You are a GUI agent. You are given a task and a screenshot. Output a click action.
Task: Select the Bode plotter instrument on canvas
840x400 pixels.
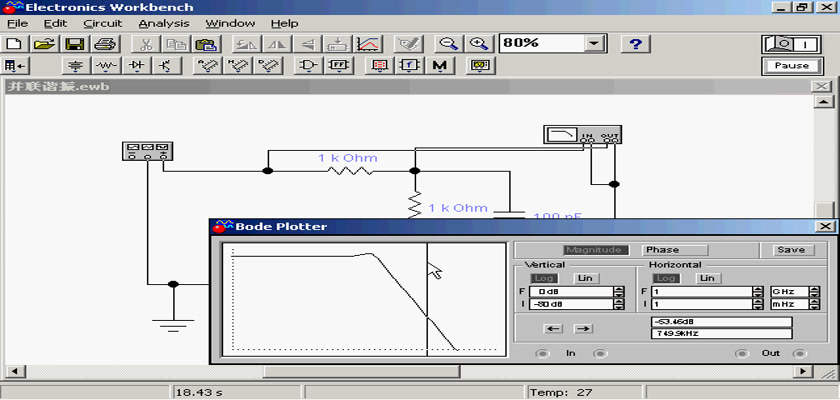point(582,134)
